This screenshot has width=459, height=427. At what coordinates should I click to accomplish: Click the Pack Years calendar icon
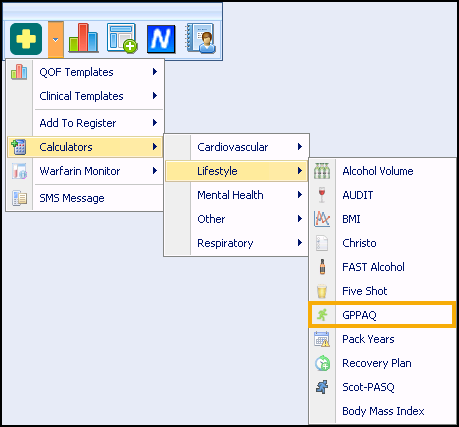click(322, 339)
